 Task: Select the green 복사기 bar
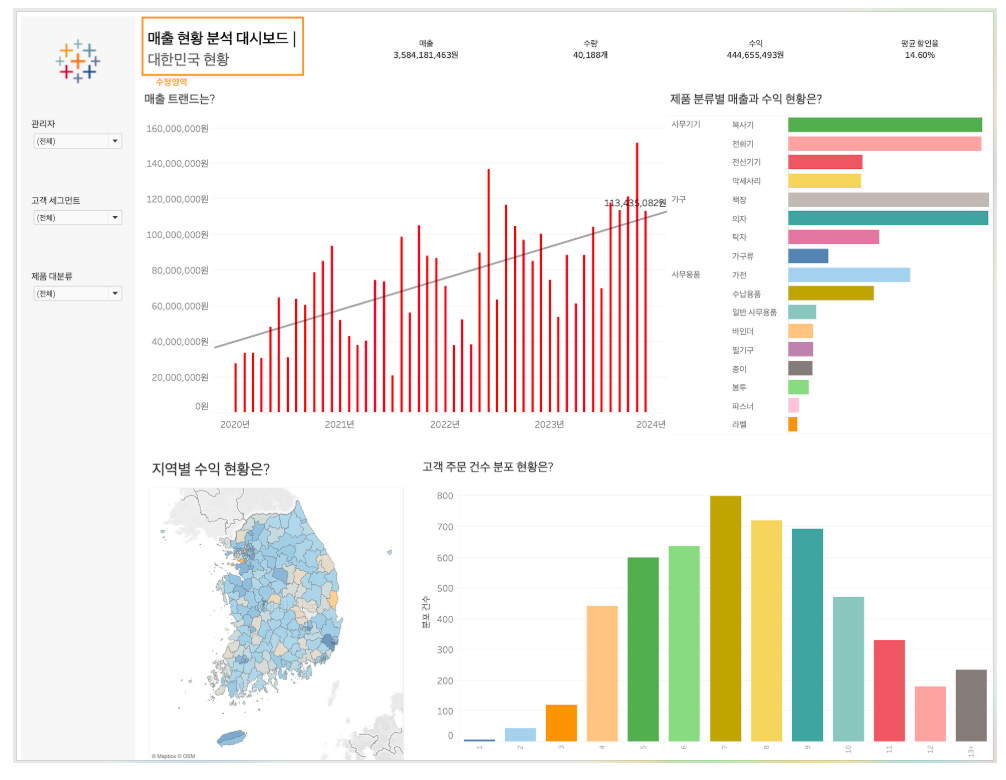coord(884,125)
